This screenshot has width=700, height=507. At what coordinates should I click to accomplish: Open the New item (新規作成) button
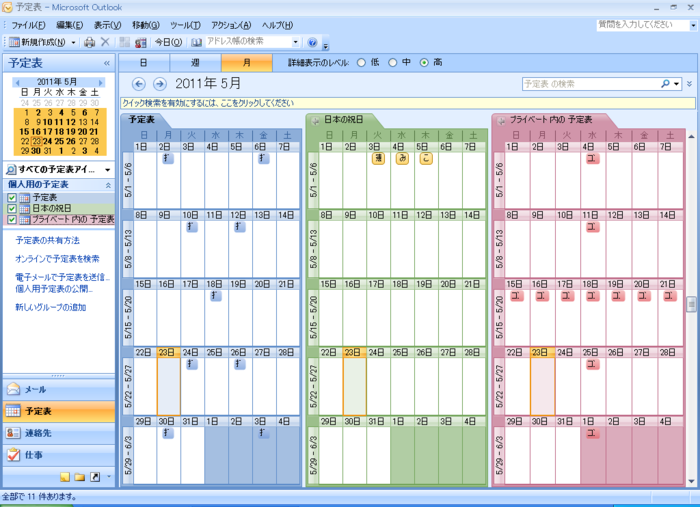coord(37,42)
